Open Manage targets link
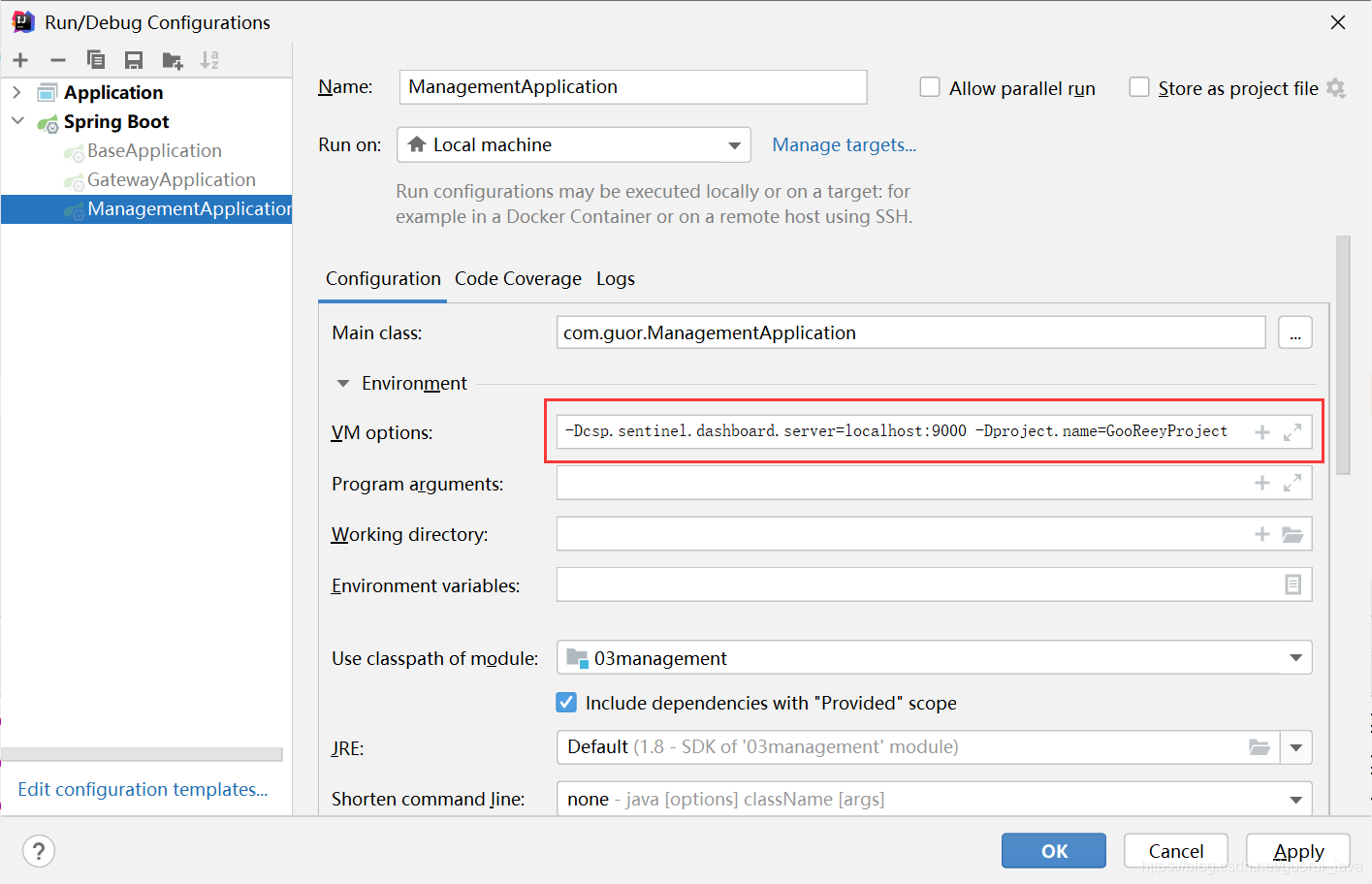Image resolution: width=1372 pixels, height=884 pixels. coord(844,144)
